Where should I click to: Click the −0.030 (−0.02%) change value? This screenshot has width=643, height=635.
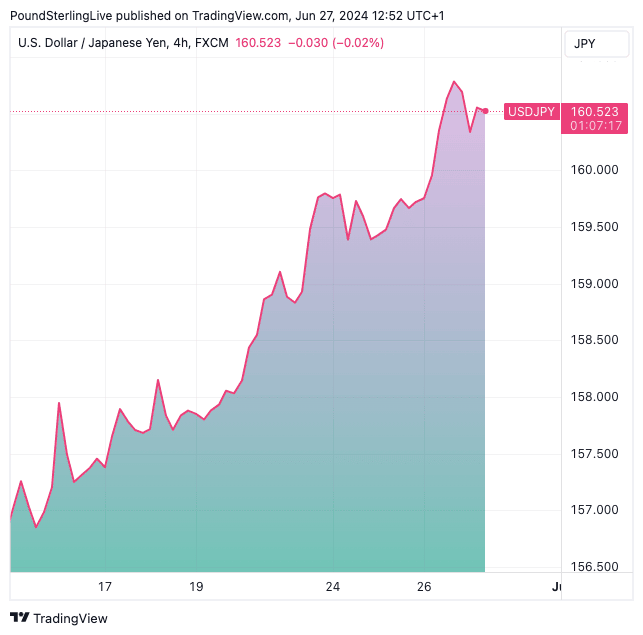(335, 43)
